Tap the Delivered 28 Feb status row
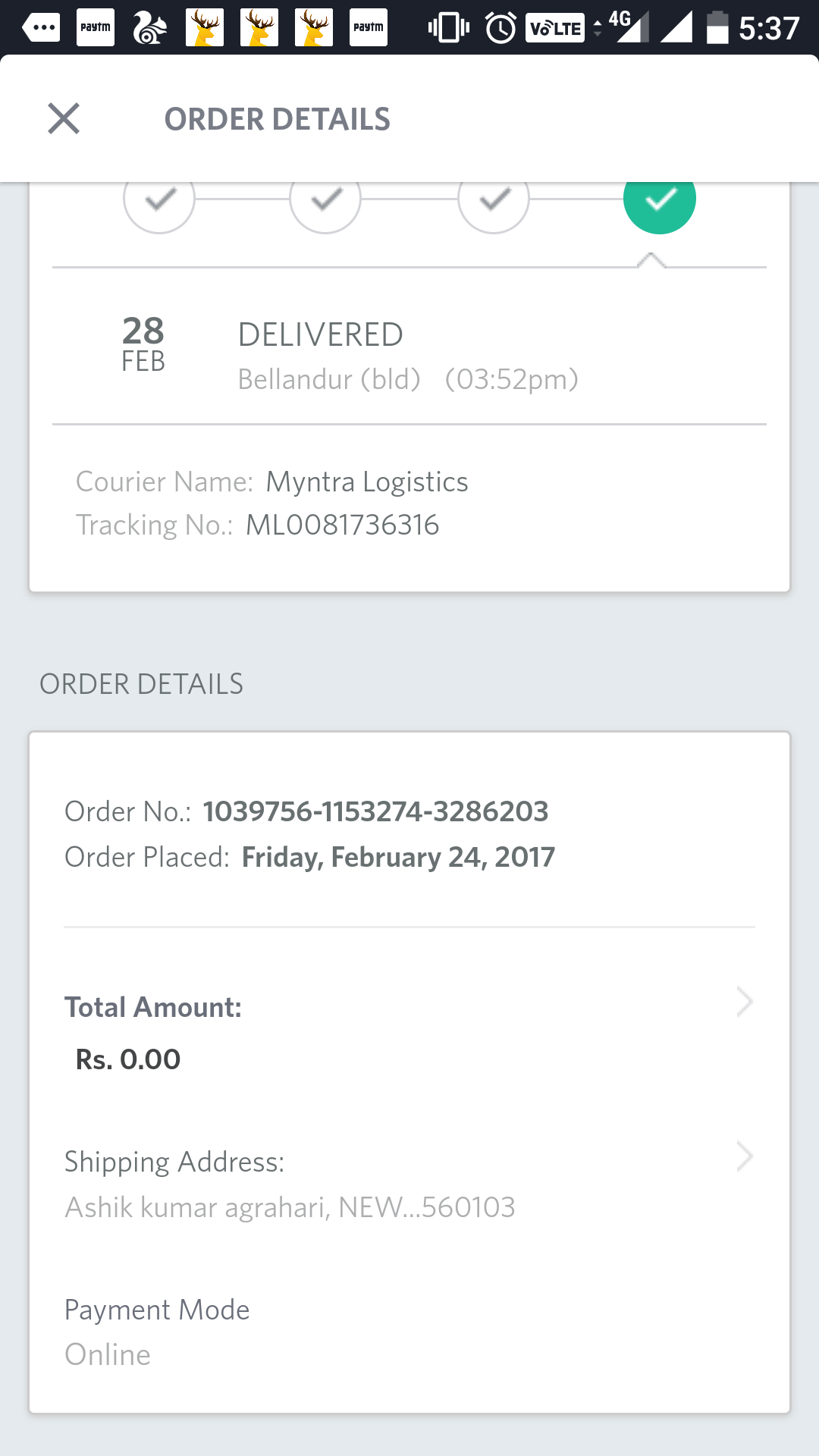The height and width of the screenshot is (1456, 819). (409, 347)
